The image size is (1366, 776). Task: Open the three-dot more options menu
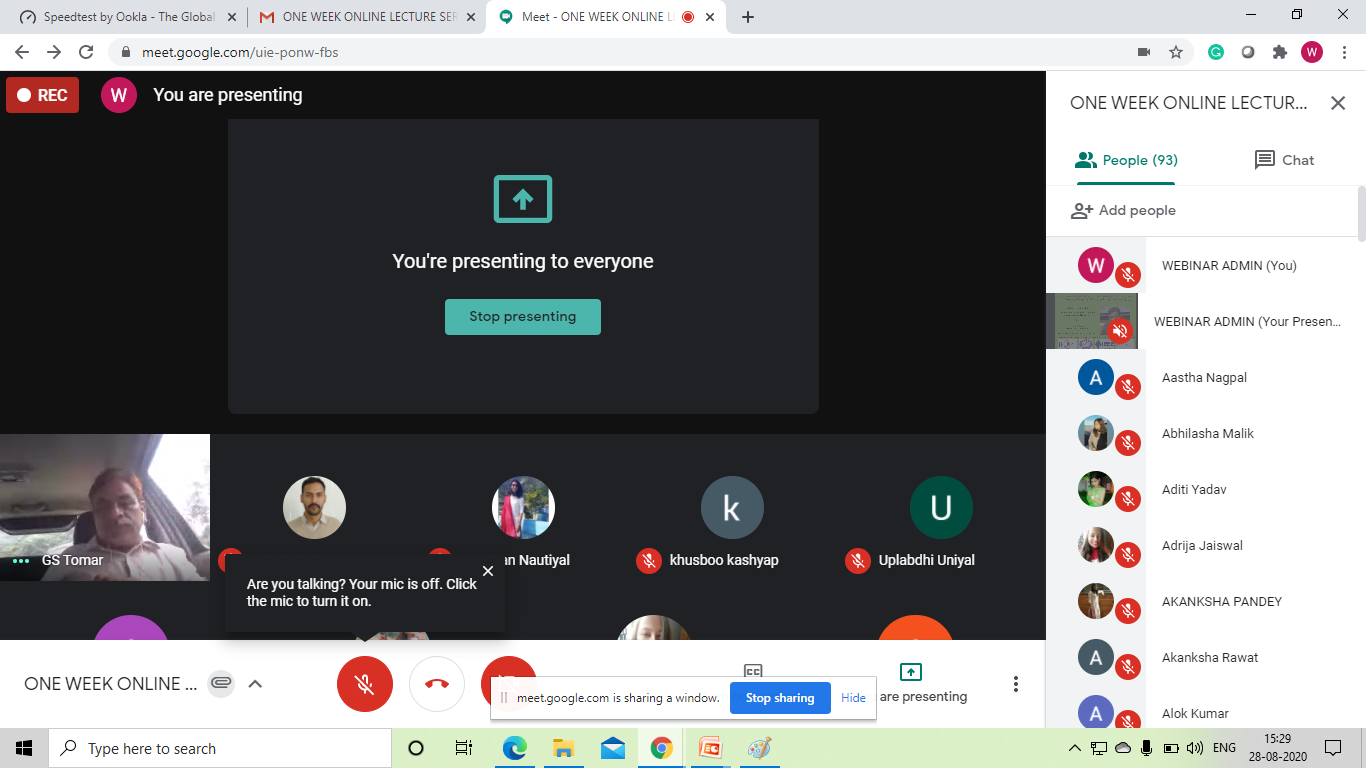coord(1016,684)
